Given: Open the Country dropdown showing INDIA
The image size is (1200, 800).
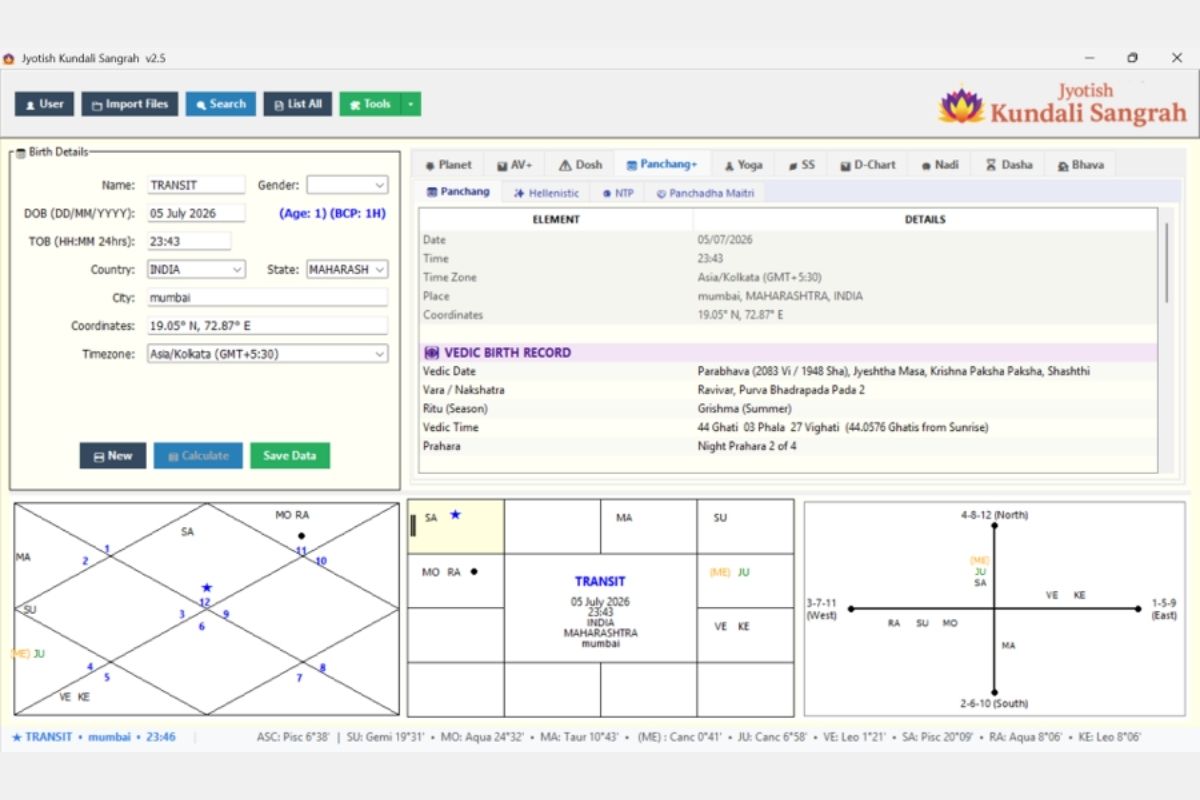Looking at the screenshot, I should [196, 270].
